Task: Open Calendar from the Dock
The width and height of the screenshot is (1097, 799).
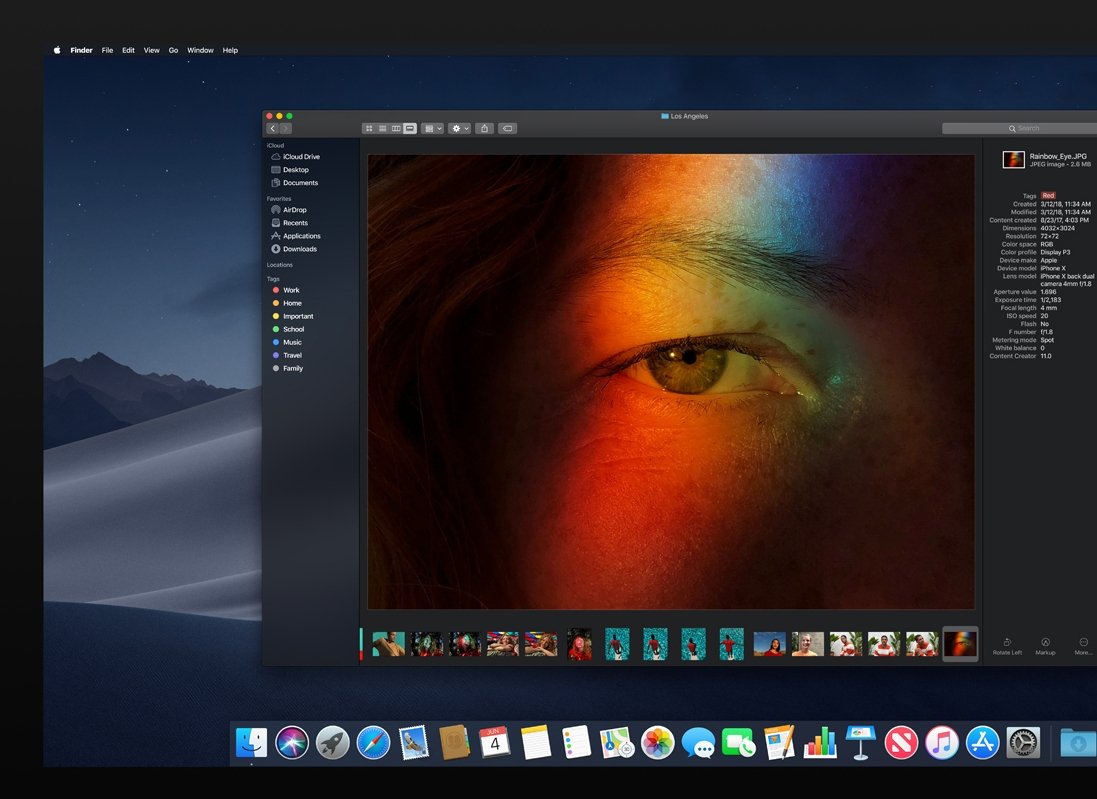Action: (495, 742)
